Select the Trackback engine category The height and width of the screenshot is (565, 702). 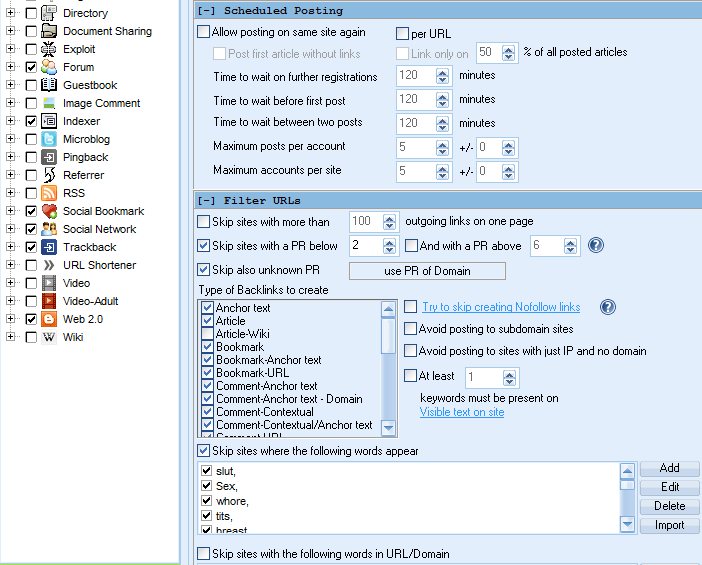point(89,247)
